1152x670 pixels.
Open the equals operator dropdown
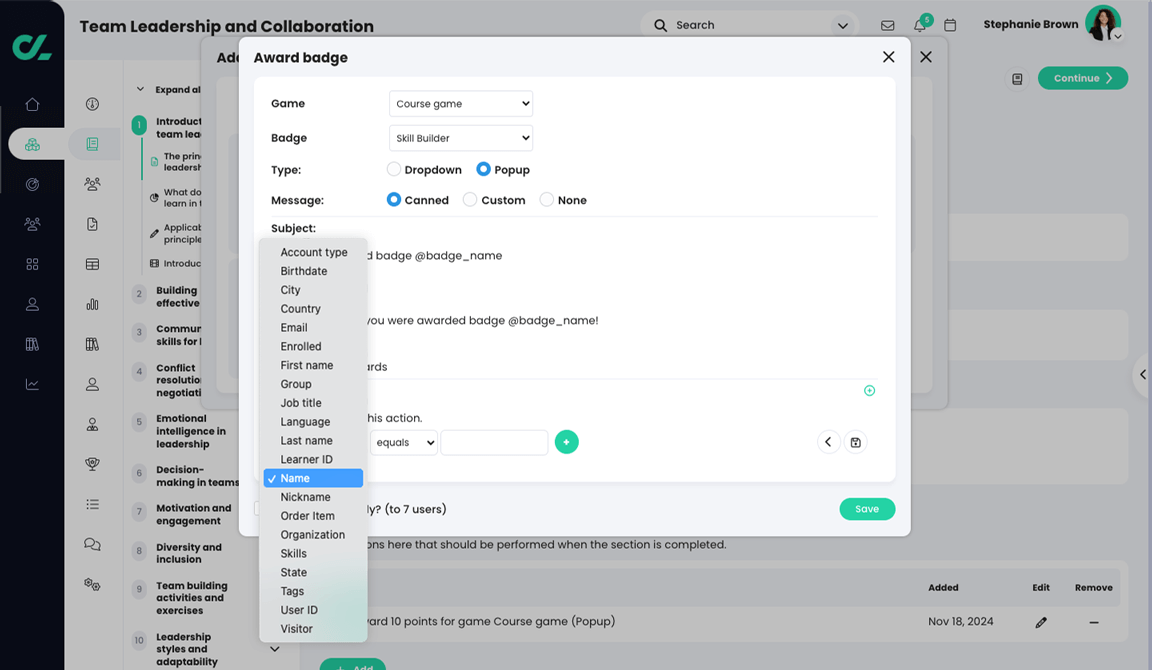[x=404, y=442]
